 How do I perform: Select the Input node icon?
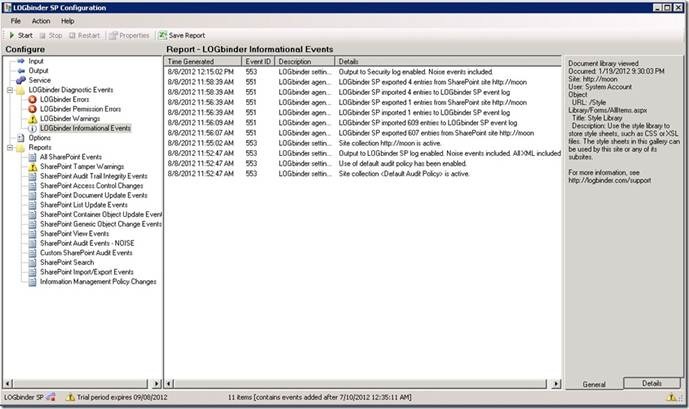20,61
